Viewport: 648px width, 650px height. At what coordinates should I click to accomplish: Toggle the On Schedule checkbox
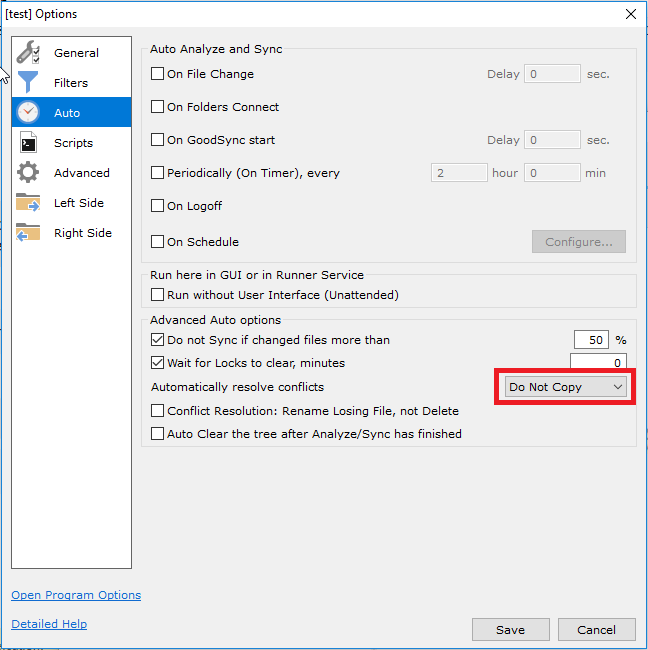click(x=157, y=242)
